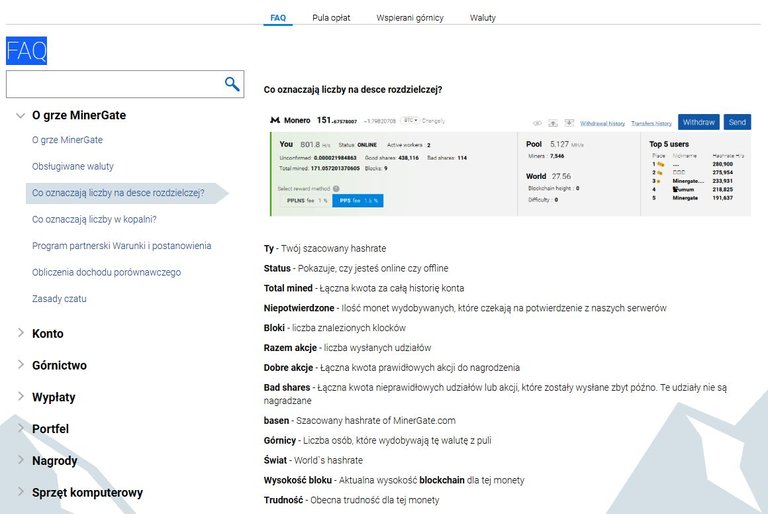
Task: Click the bold term Wysokość bloku
Action: (x=297, y=480)
